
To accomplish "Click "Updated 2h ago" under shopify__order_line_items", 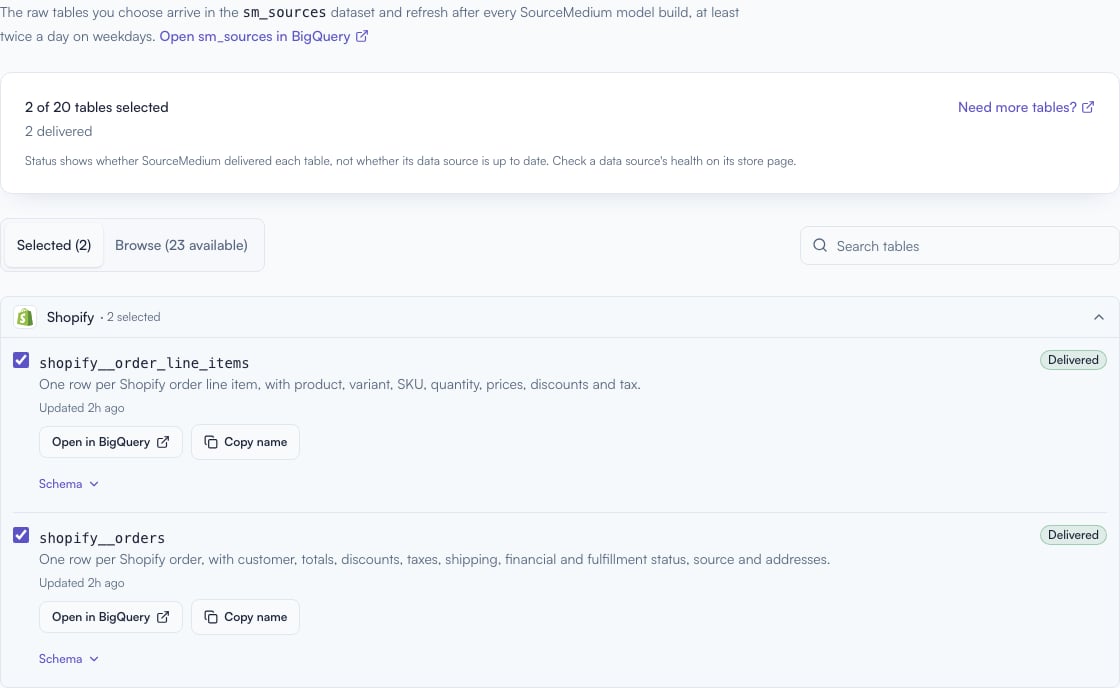I will [81, 408].
